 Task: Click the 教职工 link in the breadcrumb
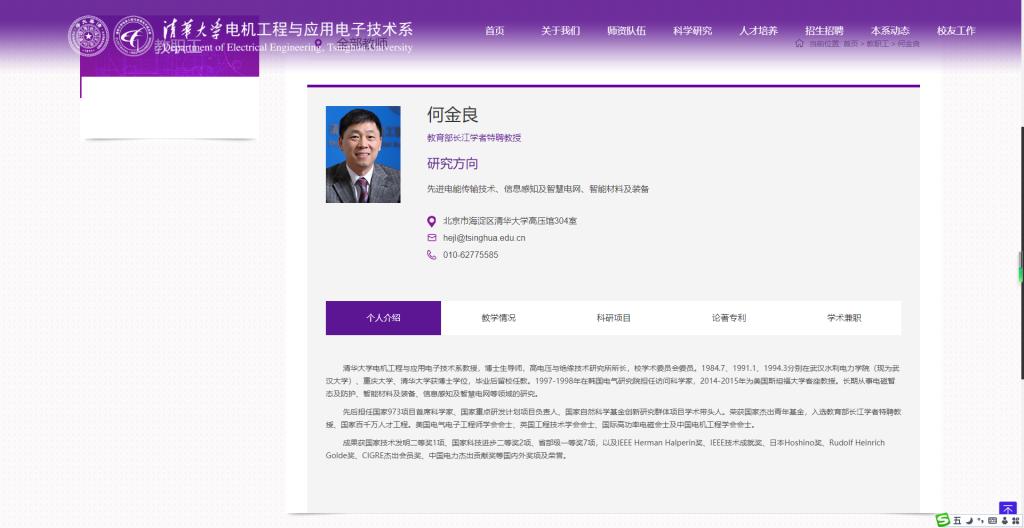[877, 44]
